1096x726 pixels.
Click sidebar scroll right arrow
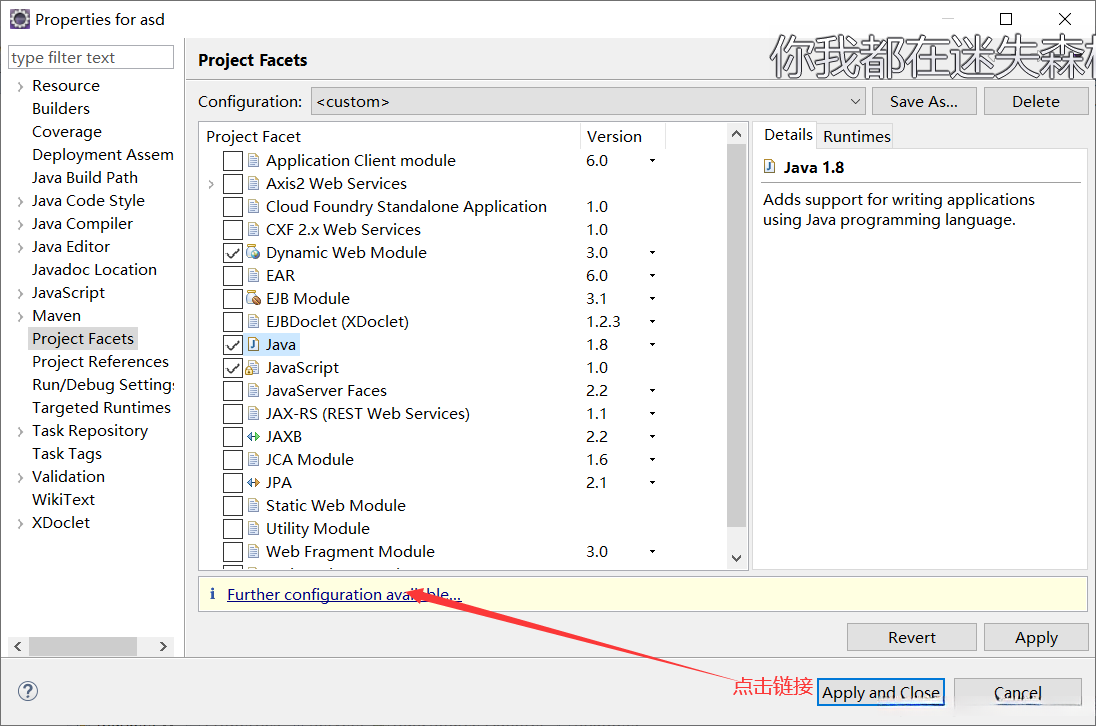164,646
